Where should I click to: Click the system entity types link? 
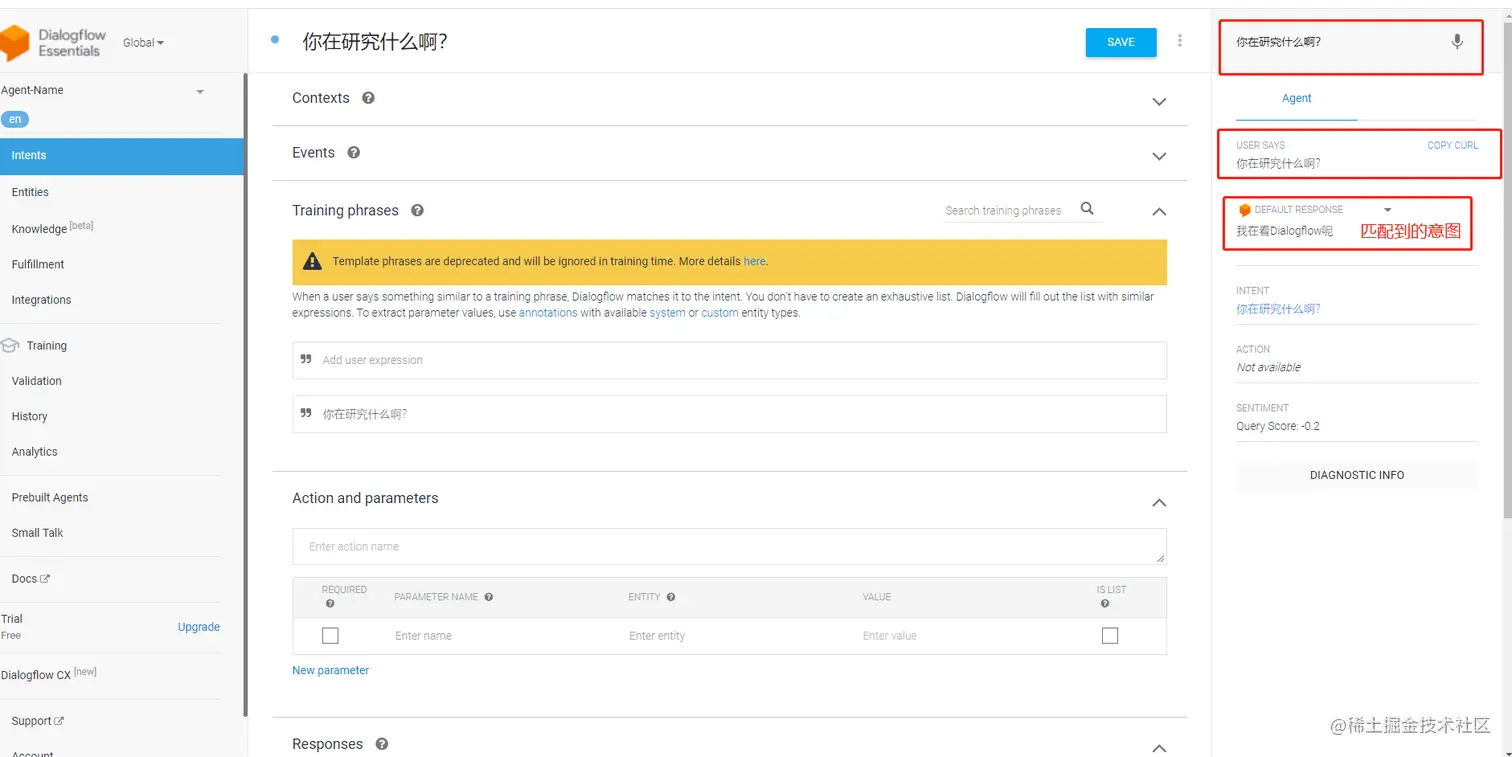click(668, 313)
